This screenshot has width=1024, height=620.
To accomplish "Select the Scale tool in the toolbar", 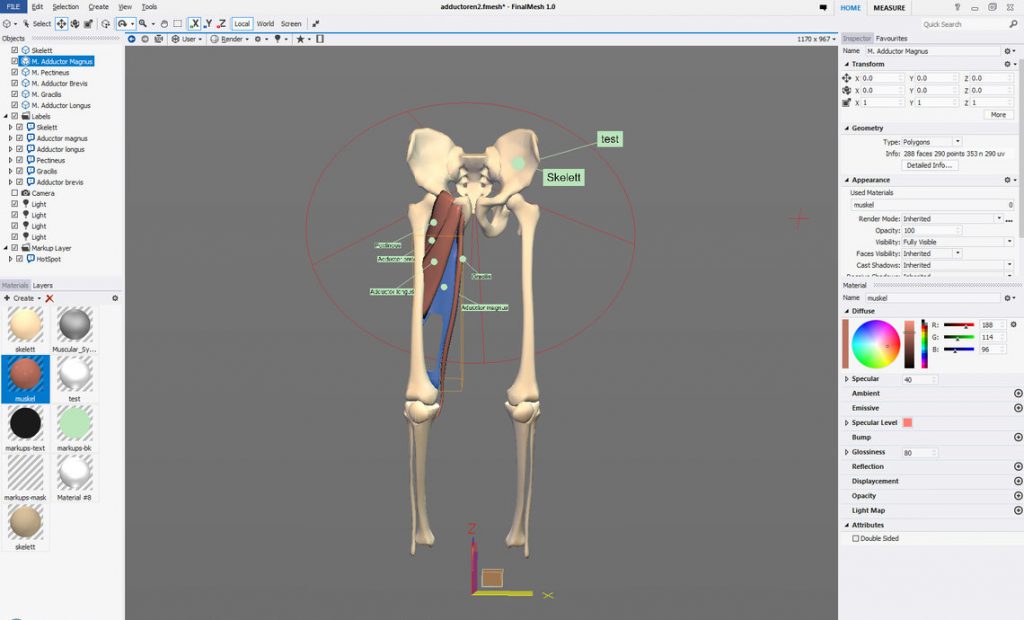I will pos(88,22).
